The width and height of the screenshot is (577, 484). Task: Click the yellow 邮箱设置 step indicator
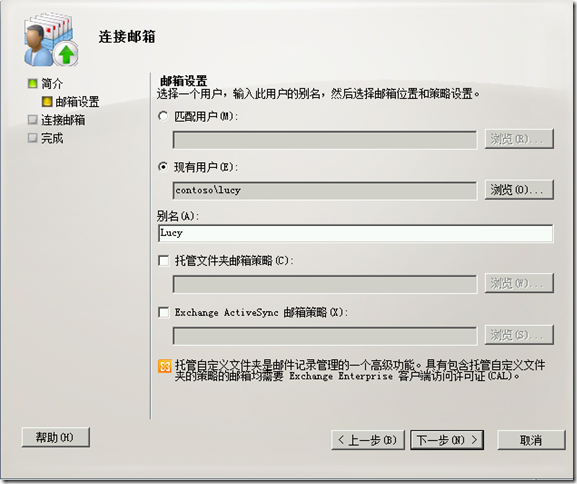point(47,101)
